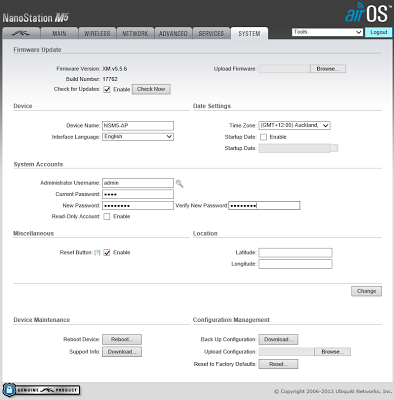Select the SYSTEM tab
The width and height of the screenshot is (394, 400).
point(249,33)
